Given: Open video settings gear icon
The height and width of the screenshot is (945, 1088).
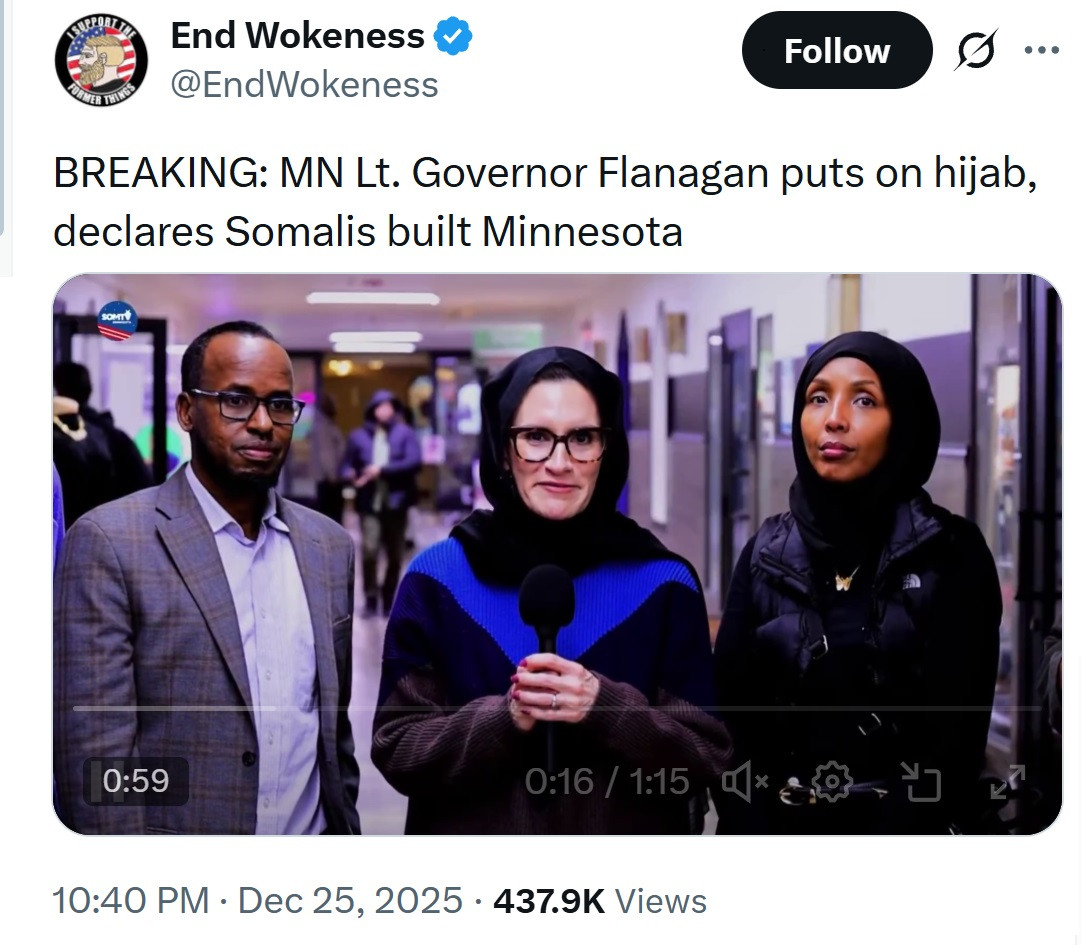Looking at the screenshot, I should click(x=832, y=782).
